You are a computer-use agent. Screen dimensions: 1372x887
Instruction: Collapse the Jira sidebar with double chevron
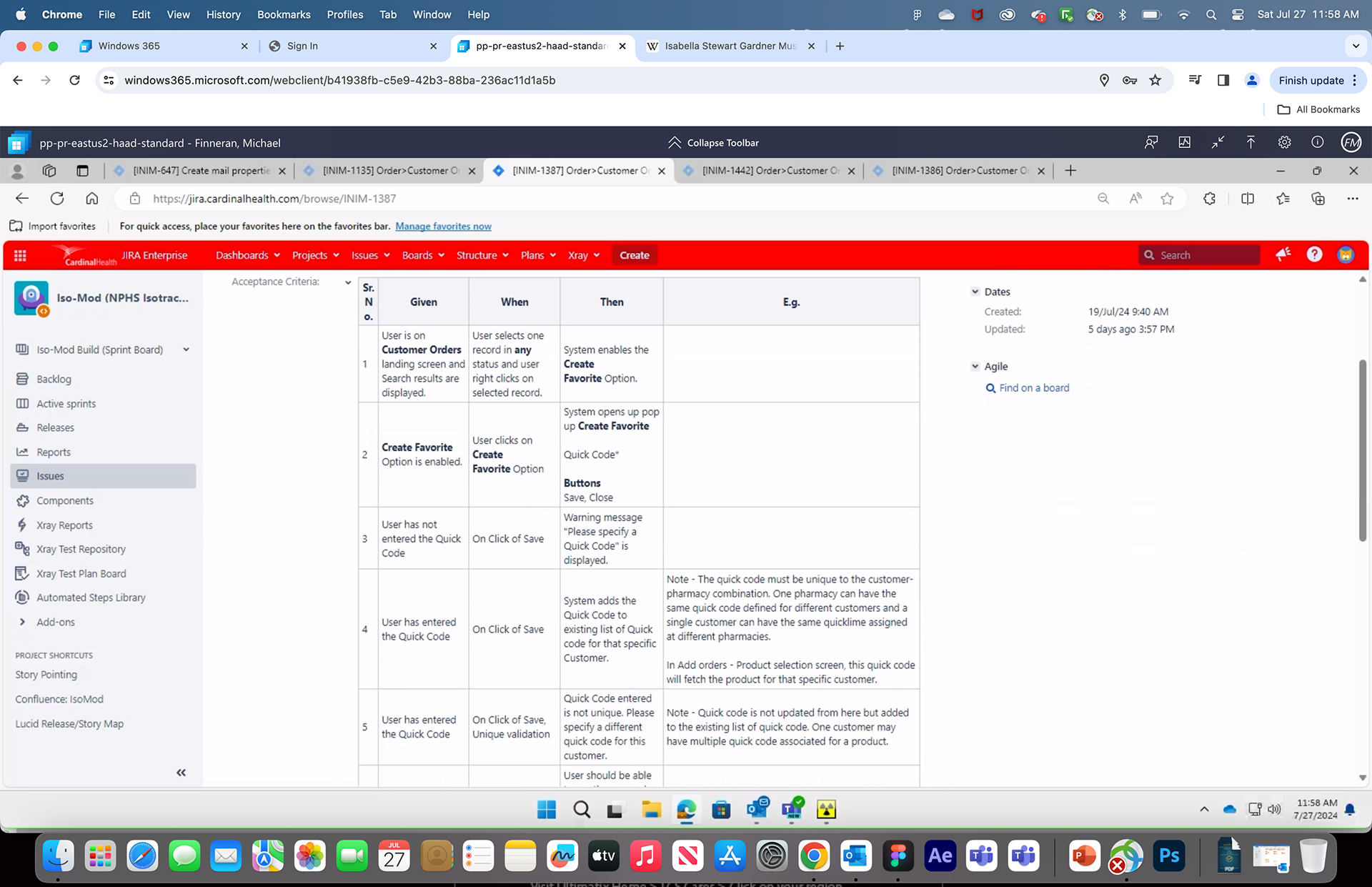click(181, 773)
